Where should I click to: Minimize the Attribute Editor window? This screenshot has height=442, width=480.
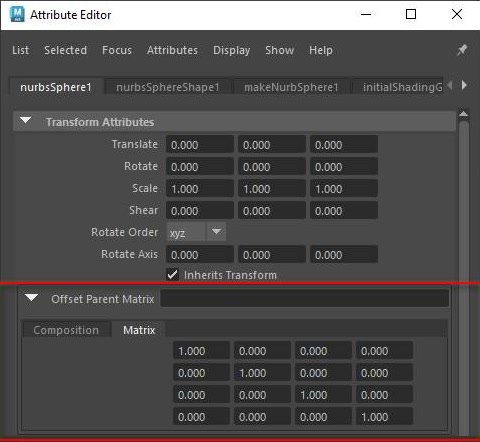tap(366, 14)
